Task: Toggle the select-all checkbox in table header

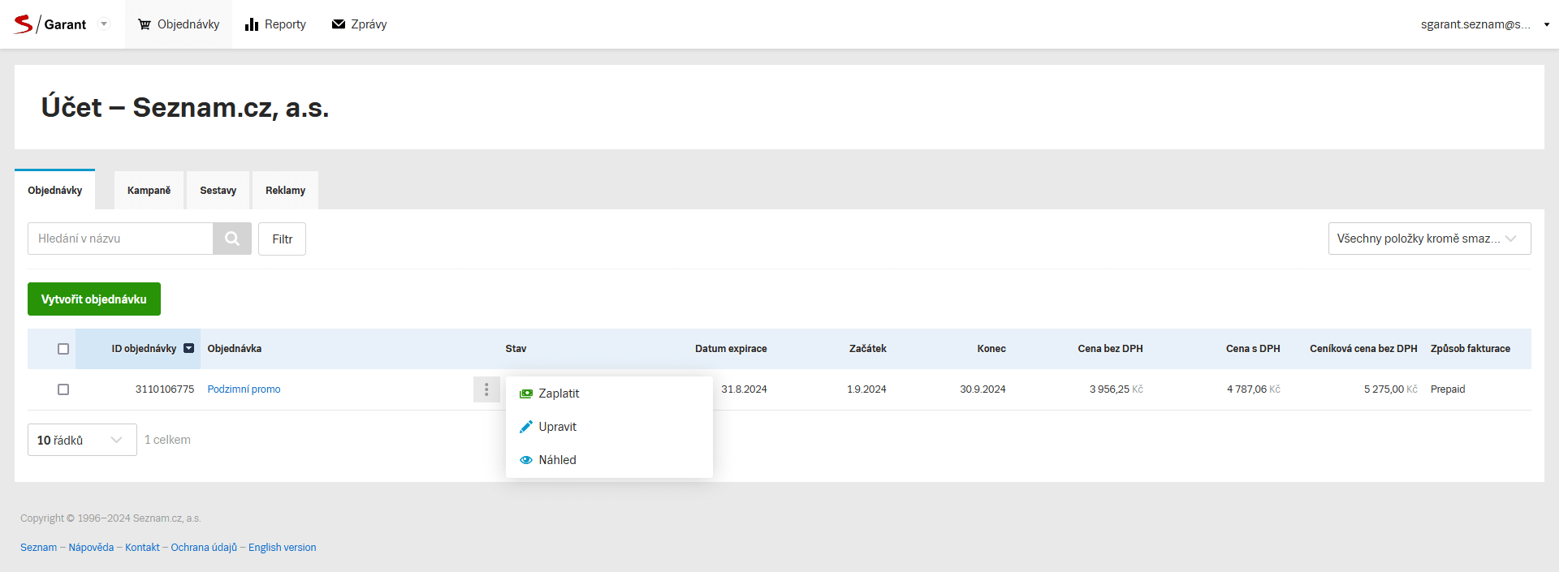Action: click(63, 349)
